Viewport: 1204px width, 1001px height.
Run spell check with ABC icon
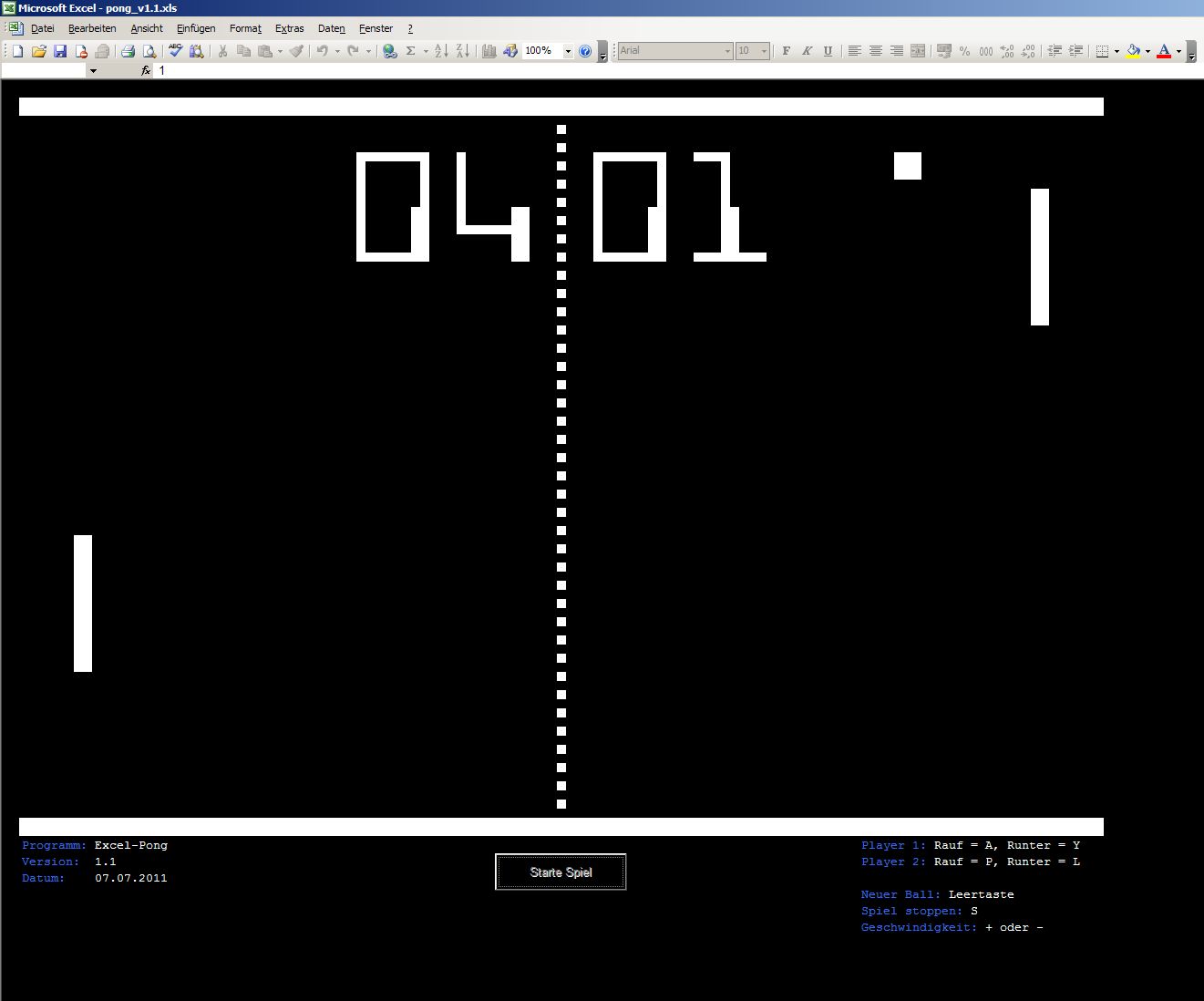click(x=175, y=51)
